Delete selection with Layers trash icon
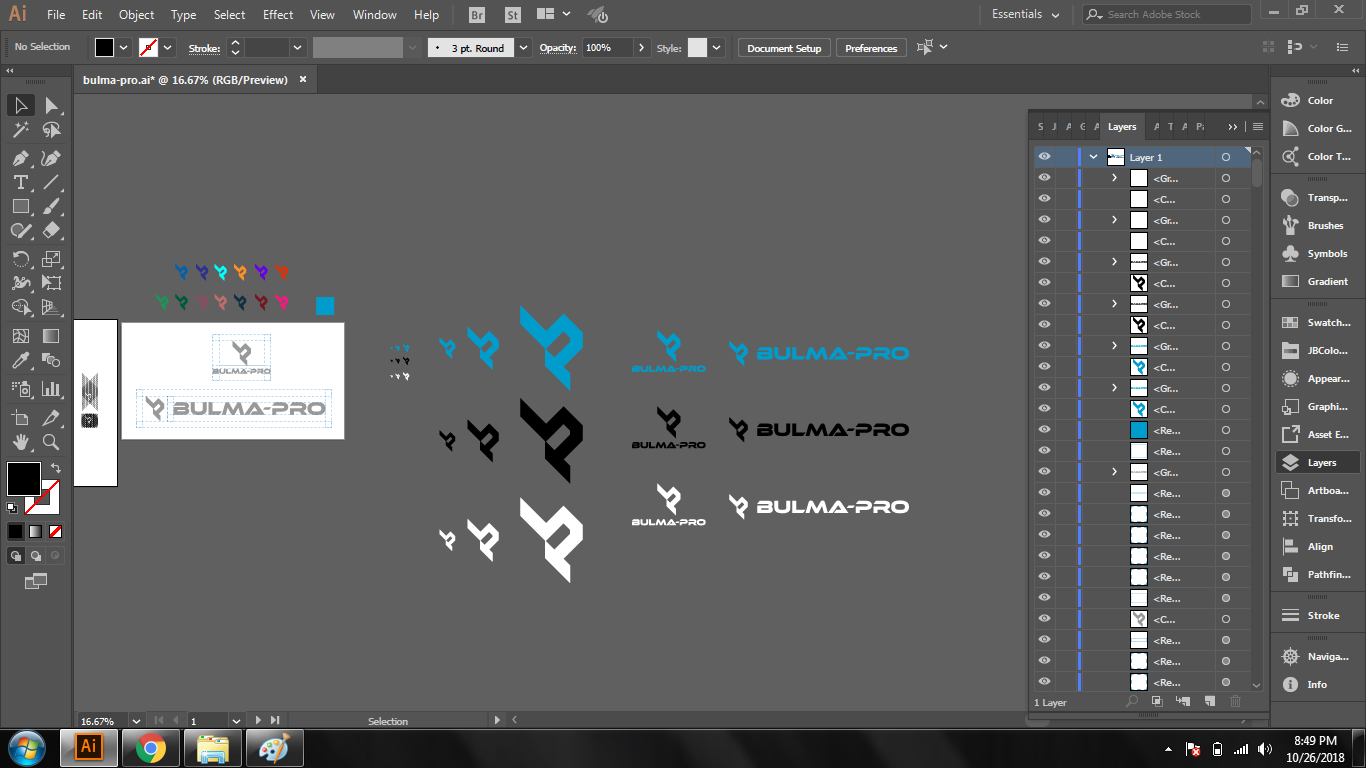 click(1235, 702)
